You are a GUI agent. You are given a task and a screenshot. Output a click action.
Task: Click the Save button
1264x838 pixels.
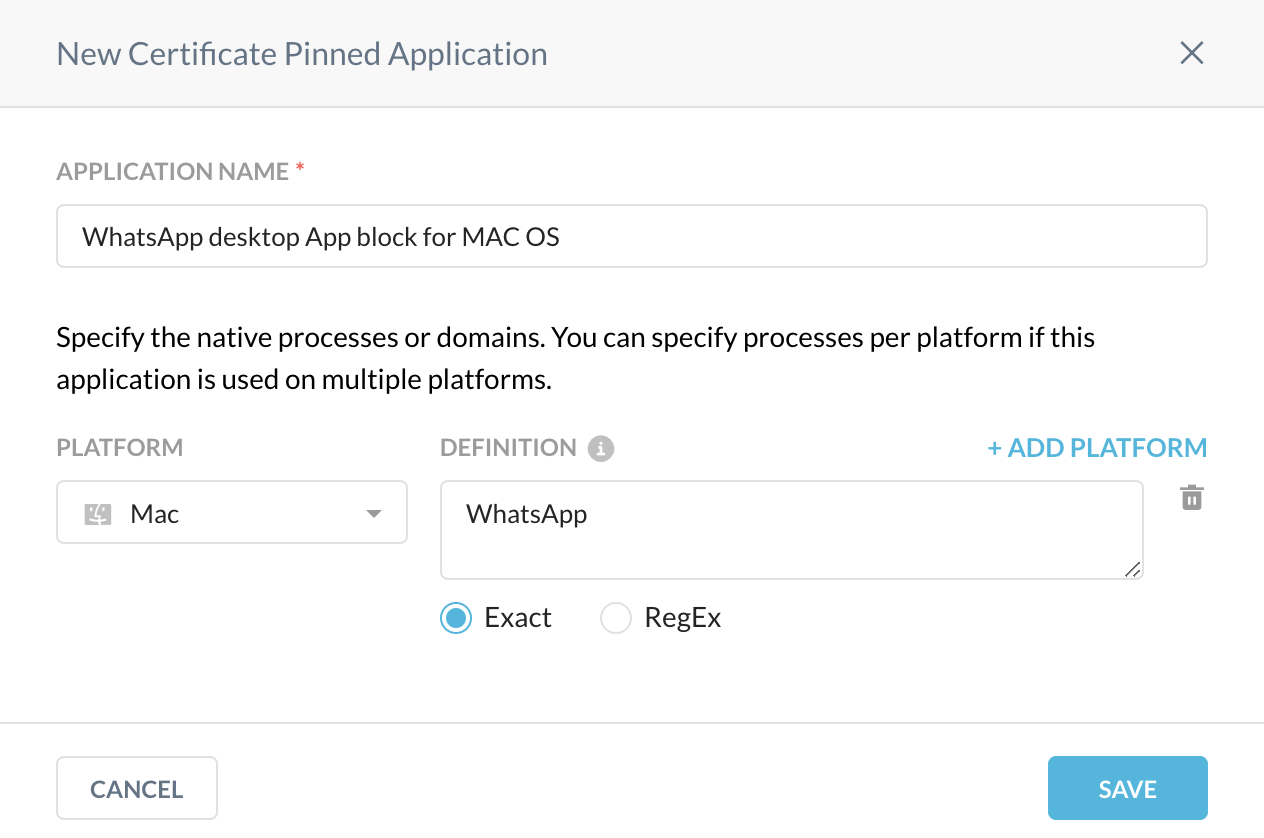point(1128,788)
